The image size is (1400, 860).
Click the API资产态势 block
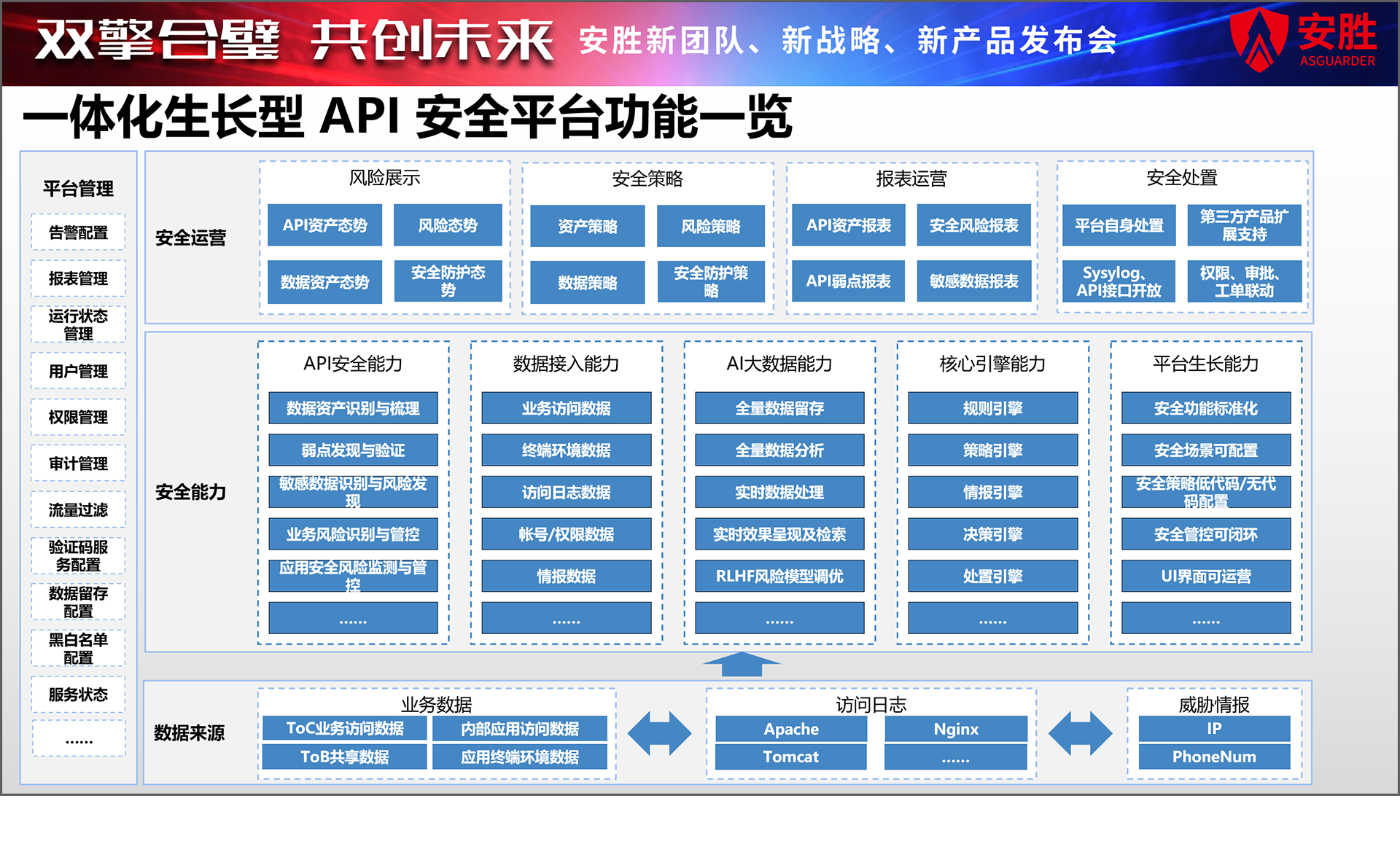[x=324, y=225]
